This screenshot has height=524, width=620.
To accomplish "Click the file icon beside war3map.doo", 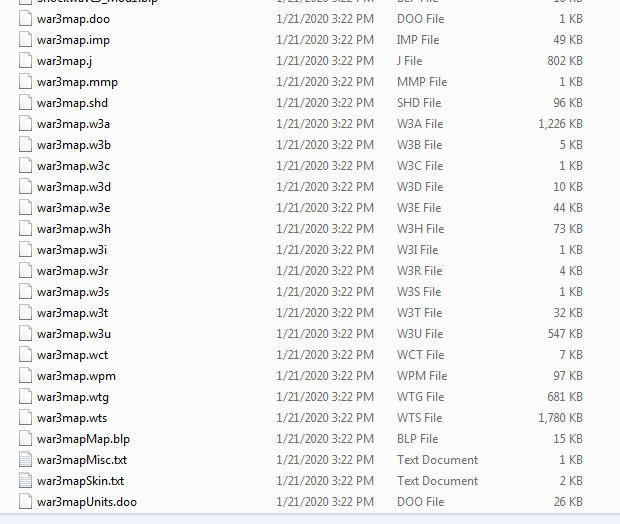I will tap(25, 19).
